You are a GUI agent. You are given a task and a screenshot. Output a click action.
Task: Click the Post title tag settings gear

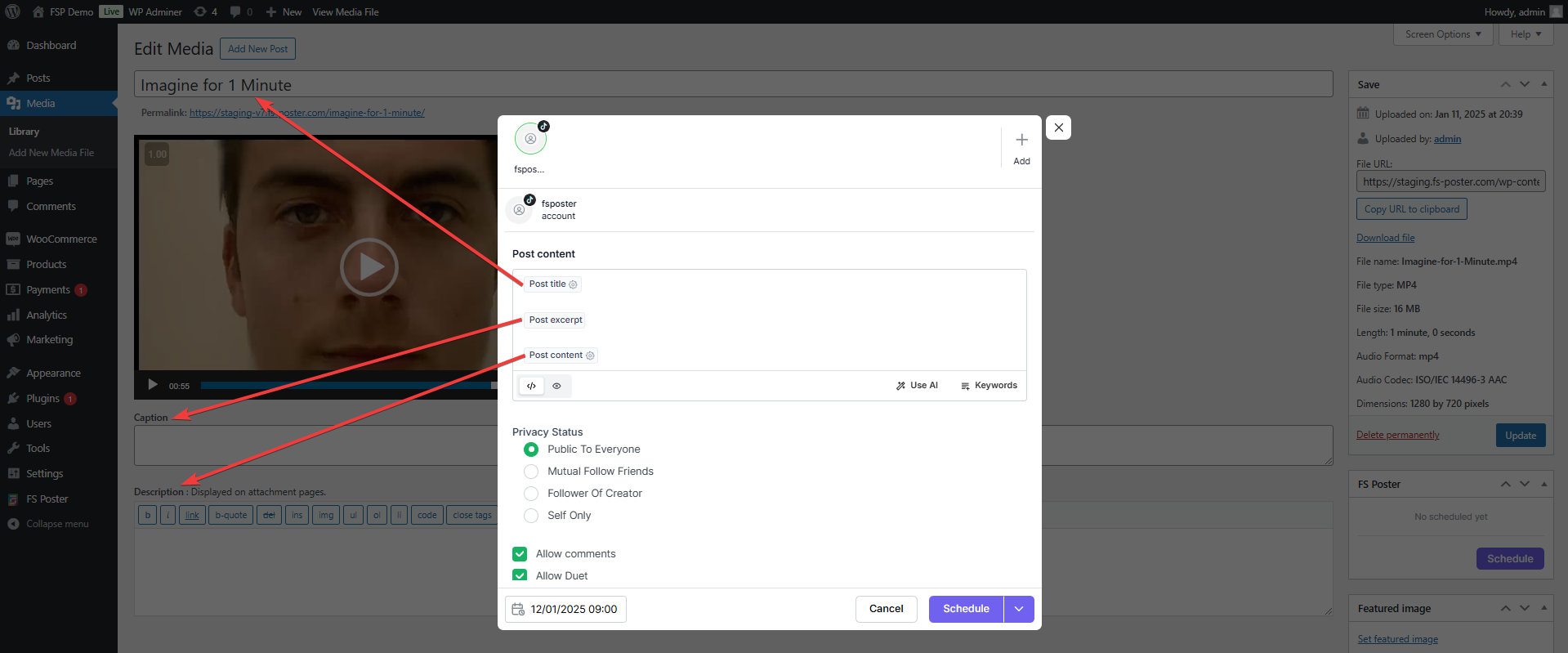coord(573,284)
